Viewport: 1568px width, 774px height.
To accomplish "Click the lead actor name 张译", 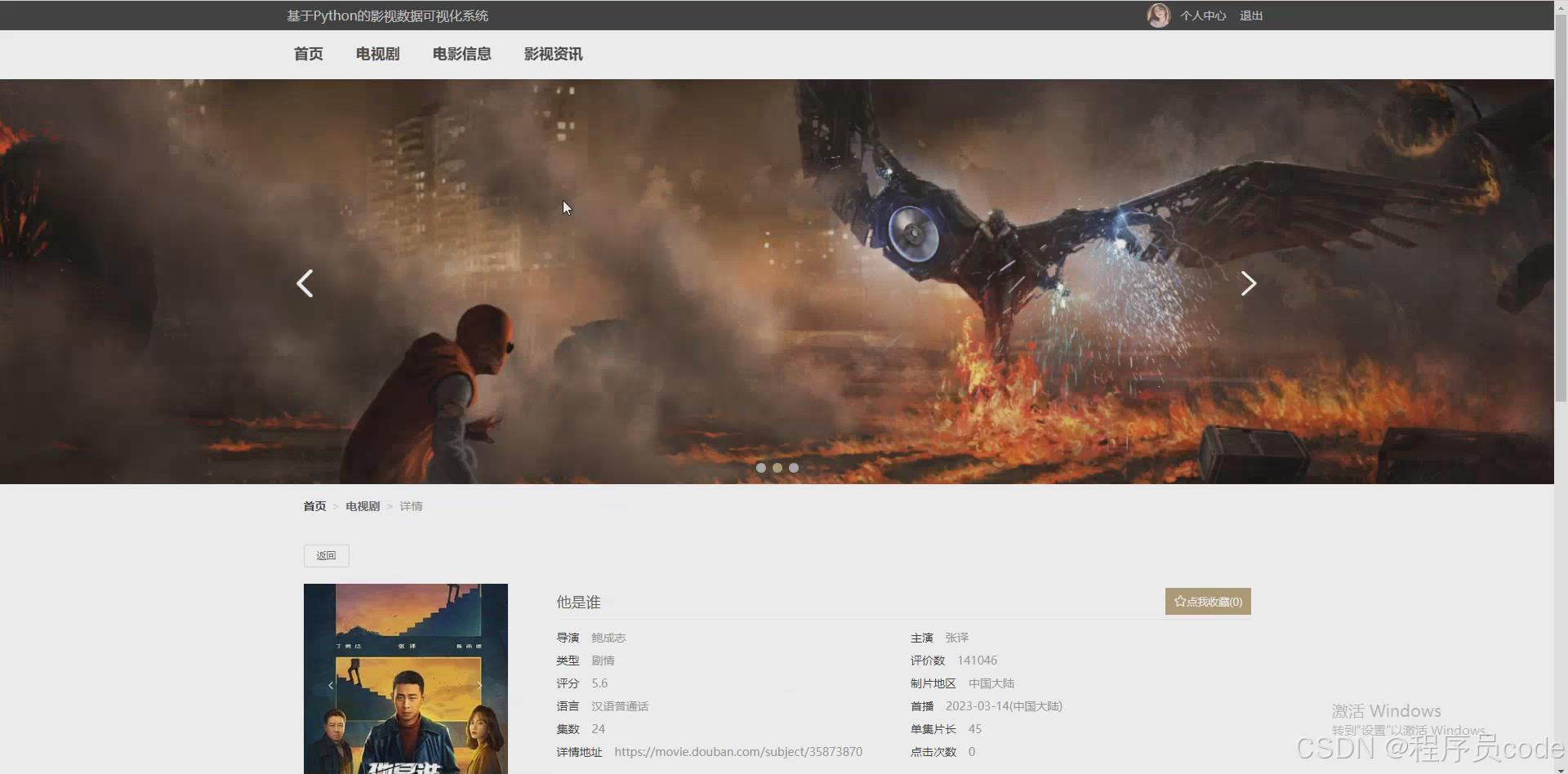I will 956,638.
